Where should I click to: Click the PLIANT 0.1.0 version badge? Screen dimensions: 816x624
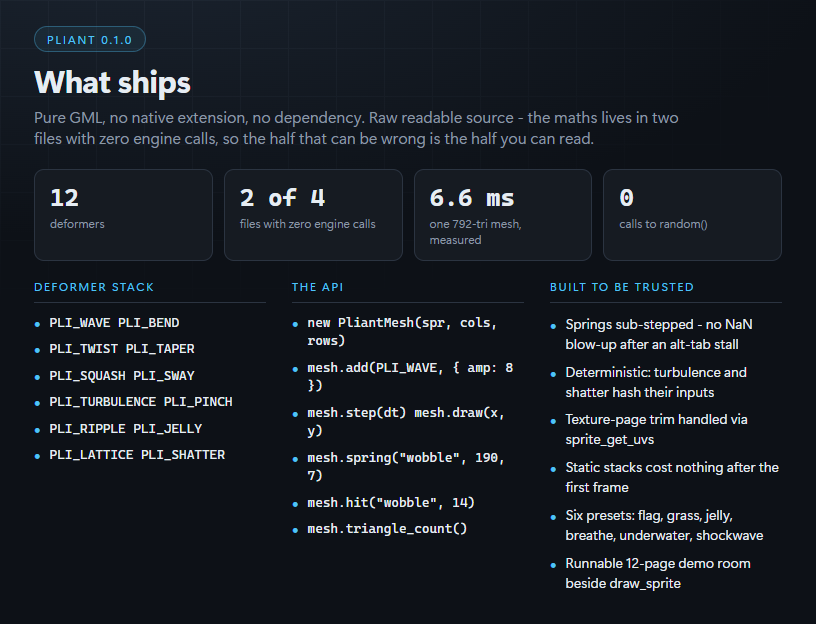tap(90, 40)
